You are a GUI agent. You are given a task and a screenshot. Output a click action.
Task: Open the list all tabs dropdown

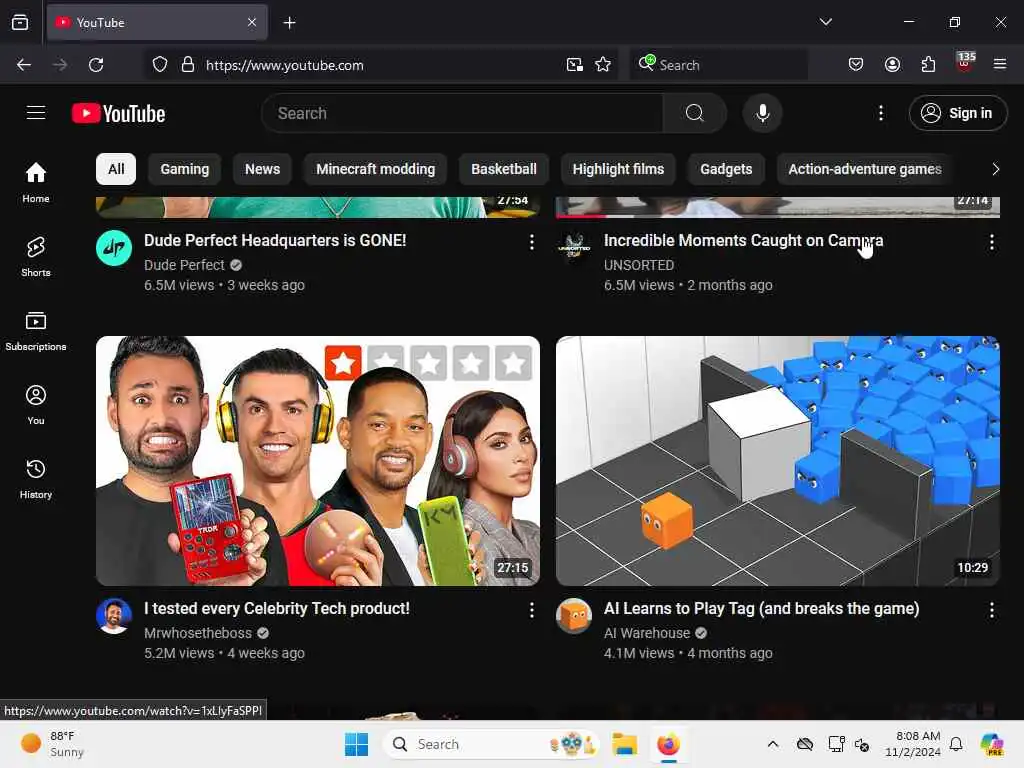tap(825, 22)
